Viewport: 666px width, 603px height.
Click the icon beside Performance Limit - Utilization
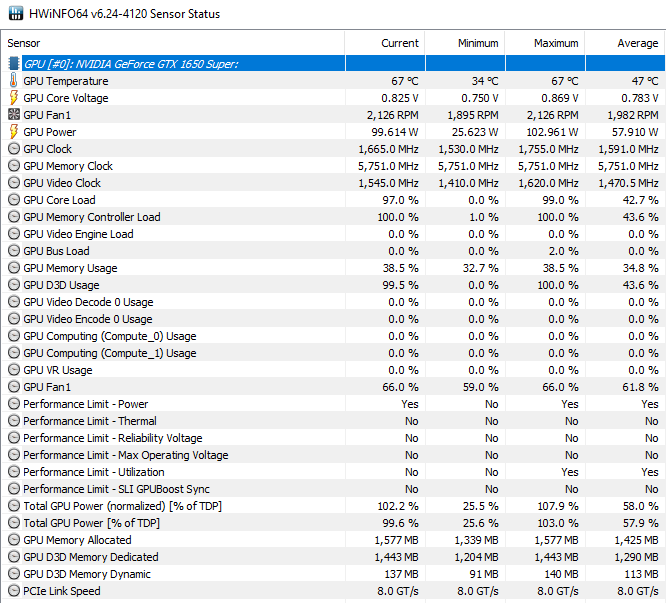pos(14,471)
